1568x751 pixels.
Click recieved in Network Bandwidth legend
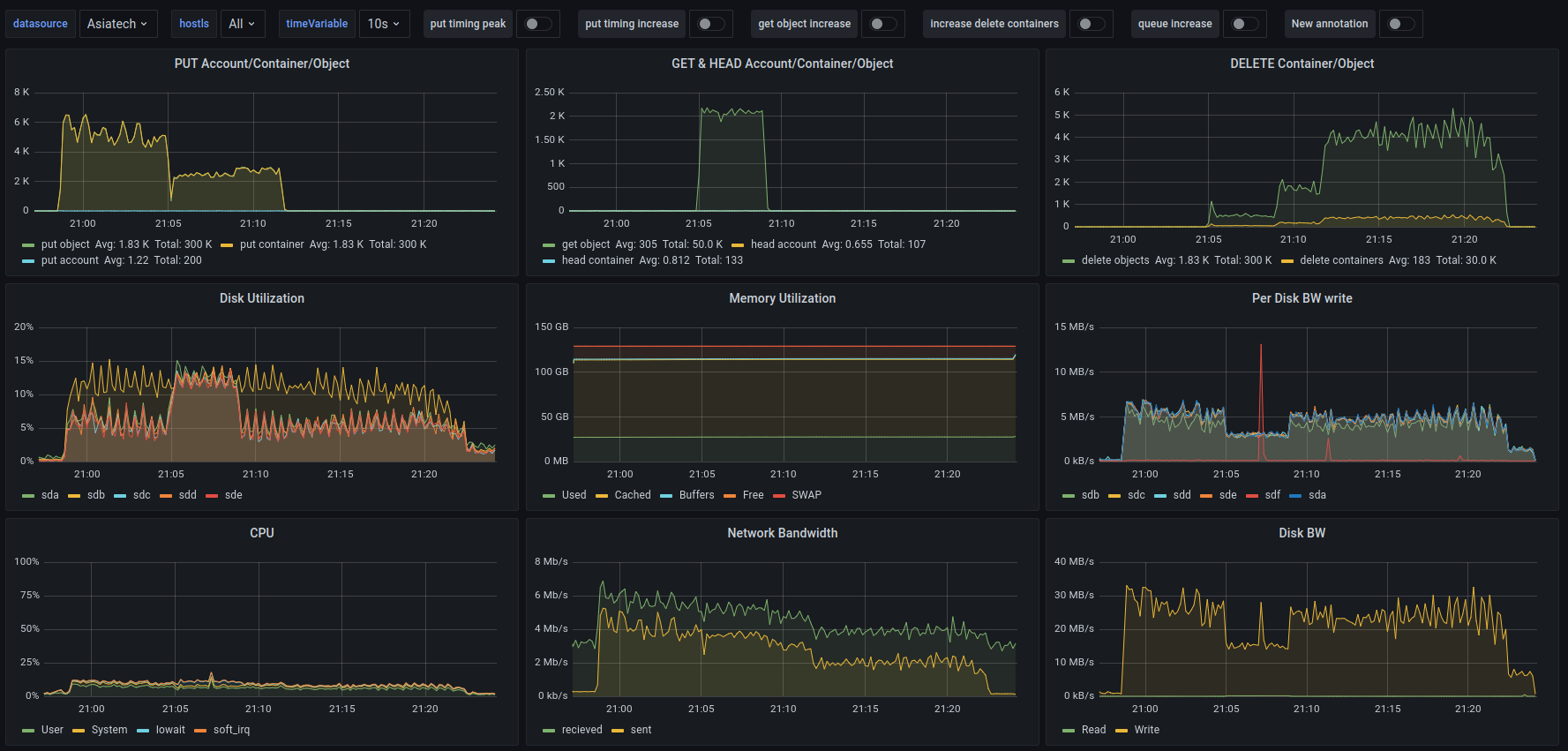pyautogui.click(x=581, y=730)
